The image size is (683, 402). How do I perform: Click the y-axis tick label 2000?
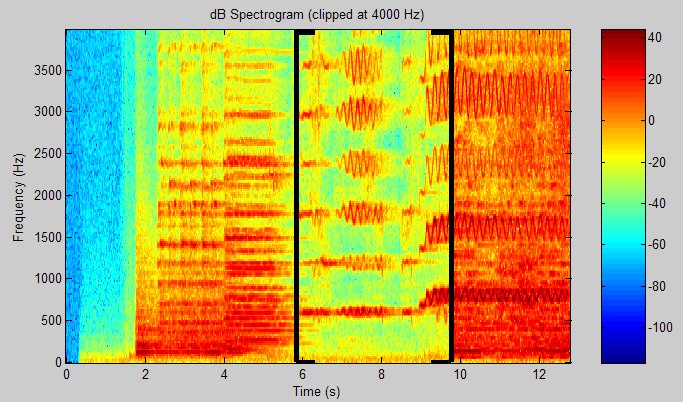pyautogui.click(x=44, y=196)
